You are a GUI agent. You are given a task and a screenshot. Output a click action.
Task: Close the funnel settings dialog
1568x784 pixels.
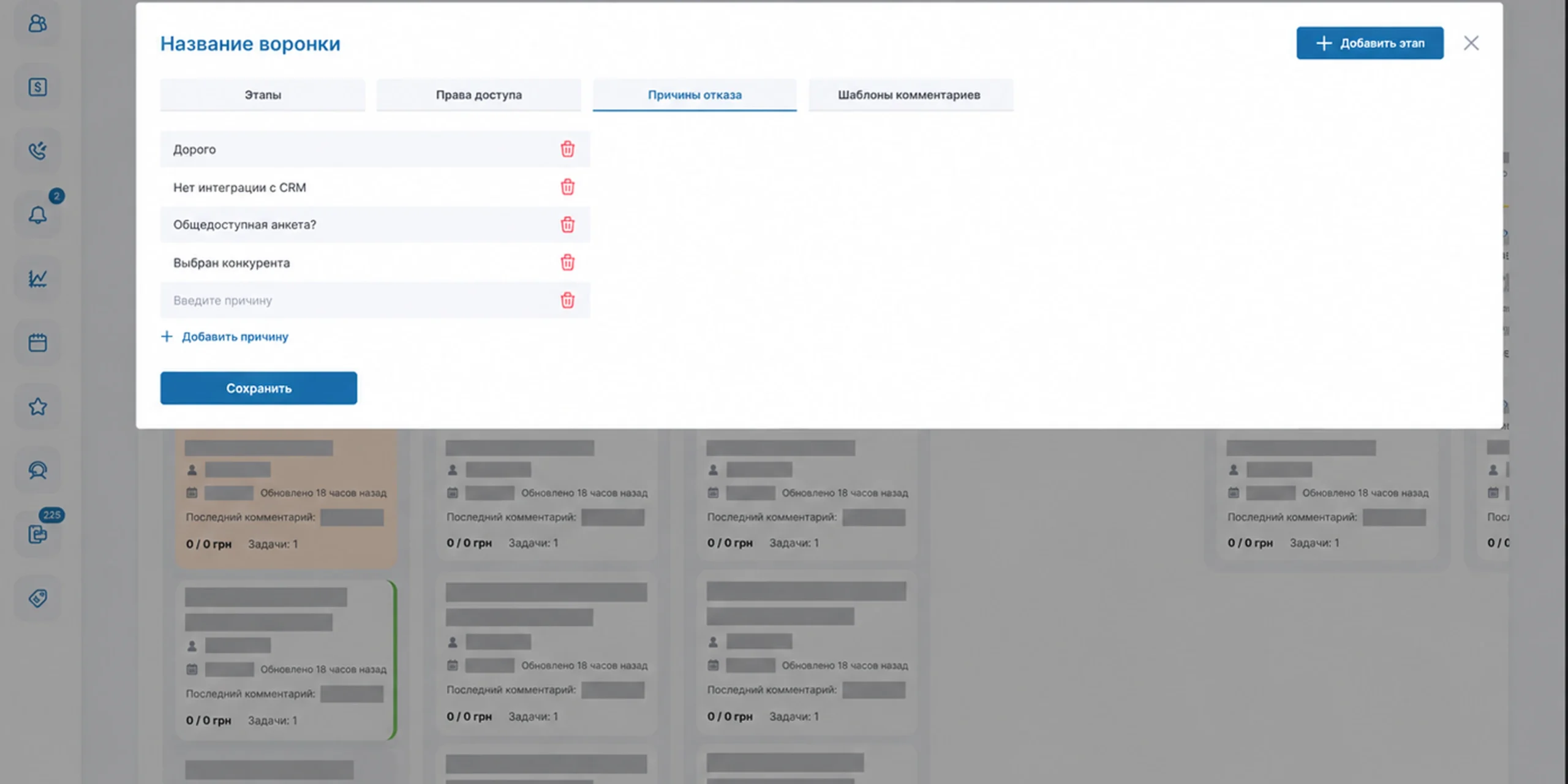[x=1471, y=43]
